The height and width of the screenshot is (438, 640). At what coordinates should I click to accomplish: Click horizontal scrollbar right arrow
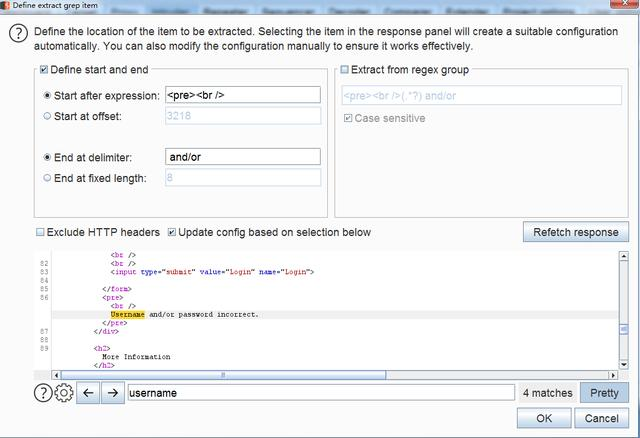(613, 375)
